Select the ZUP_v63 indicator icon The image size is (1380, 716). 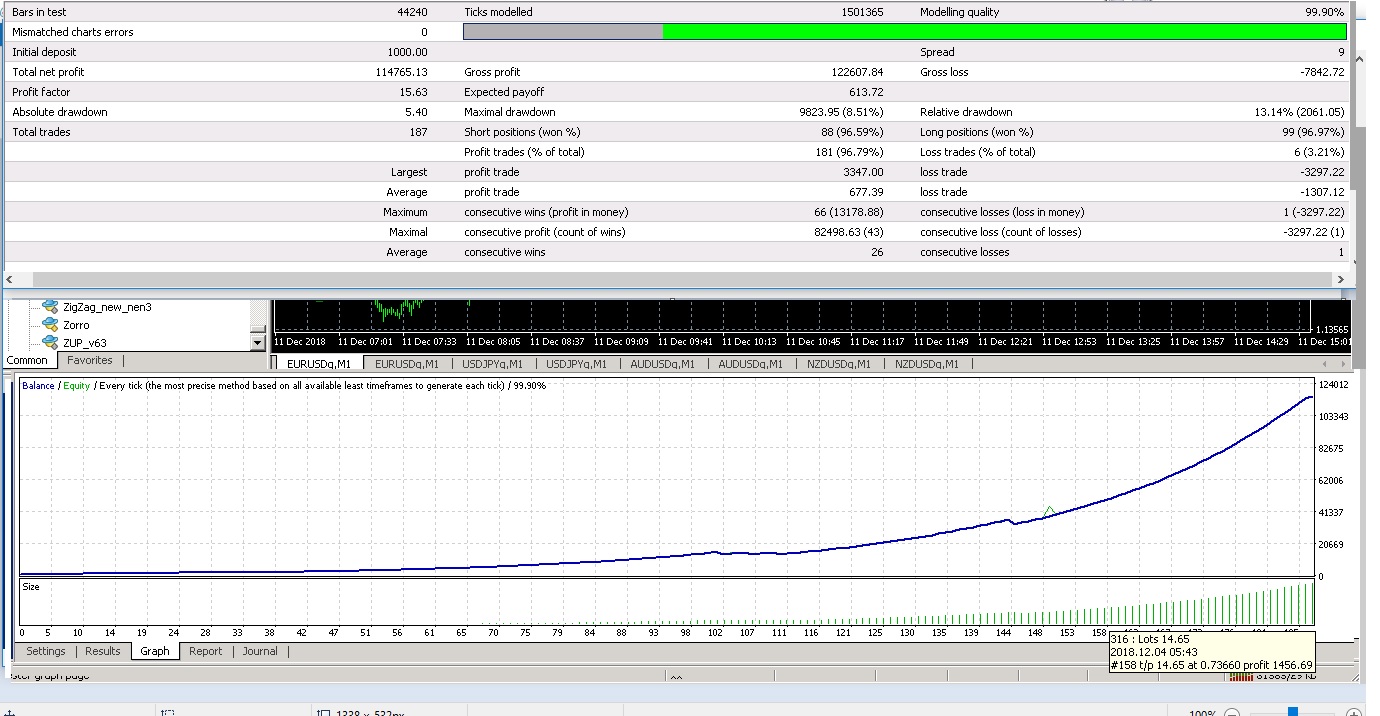pos(49,343)
